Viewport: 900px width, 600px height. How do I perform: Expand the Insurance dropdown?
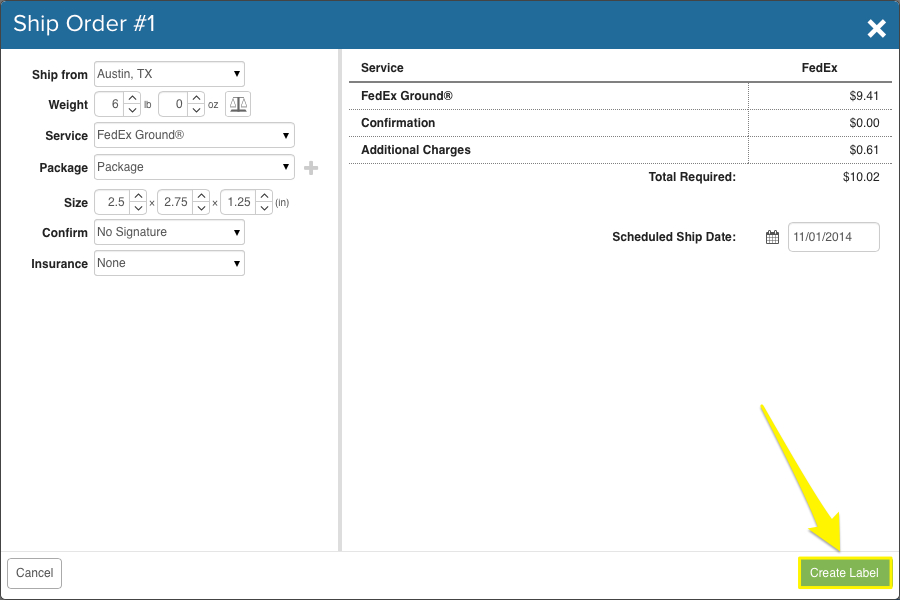169,263
